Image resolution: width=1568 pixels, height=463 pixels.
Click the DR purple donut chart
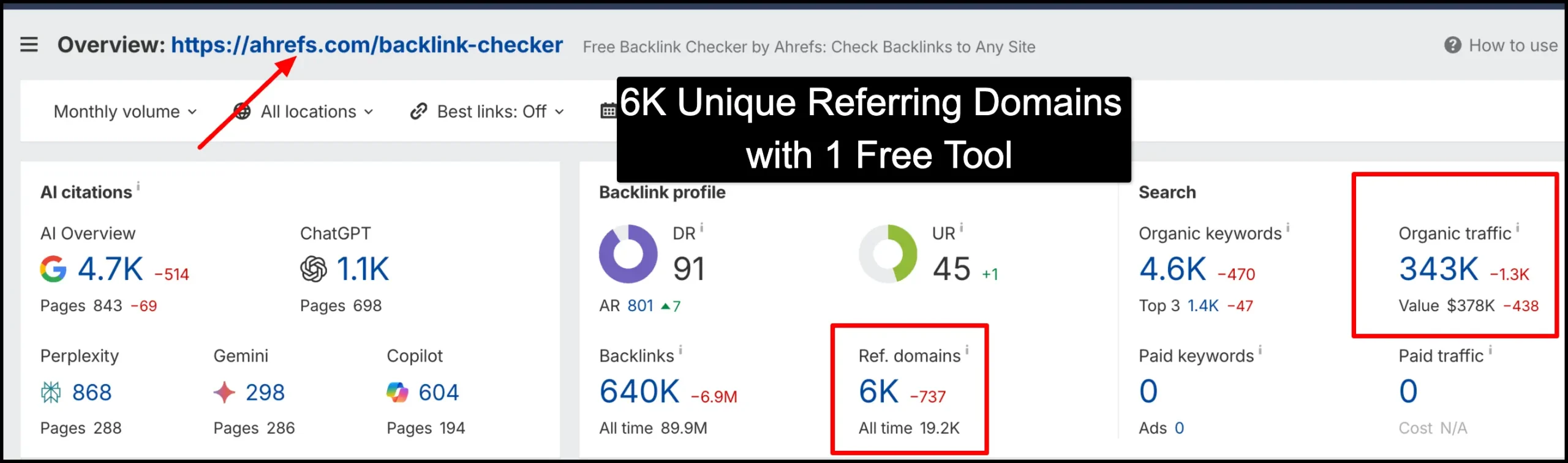[628, 254]
